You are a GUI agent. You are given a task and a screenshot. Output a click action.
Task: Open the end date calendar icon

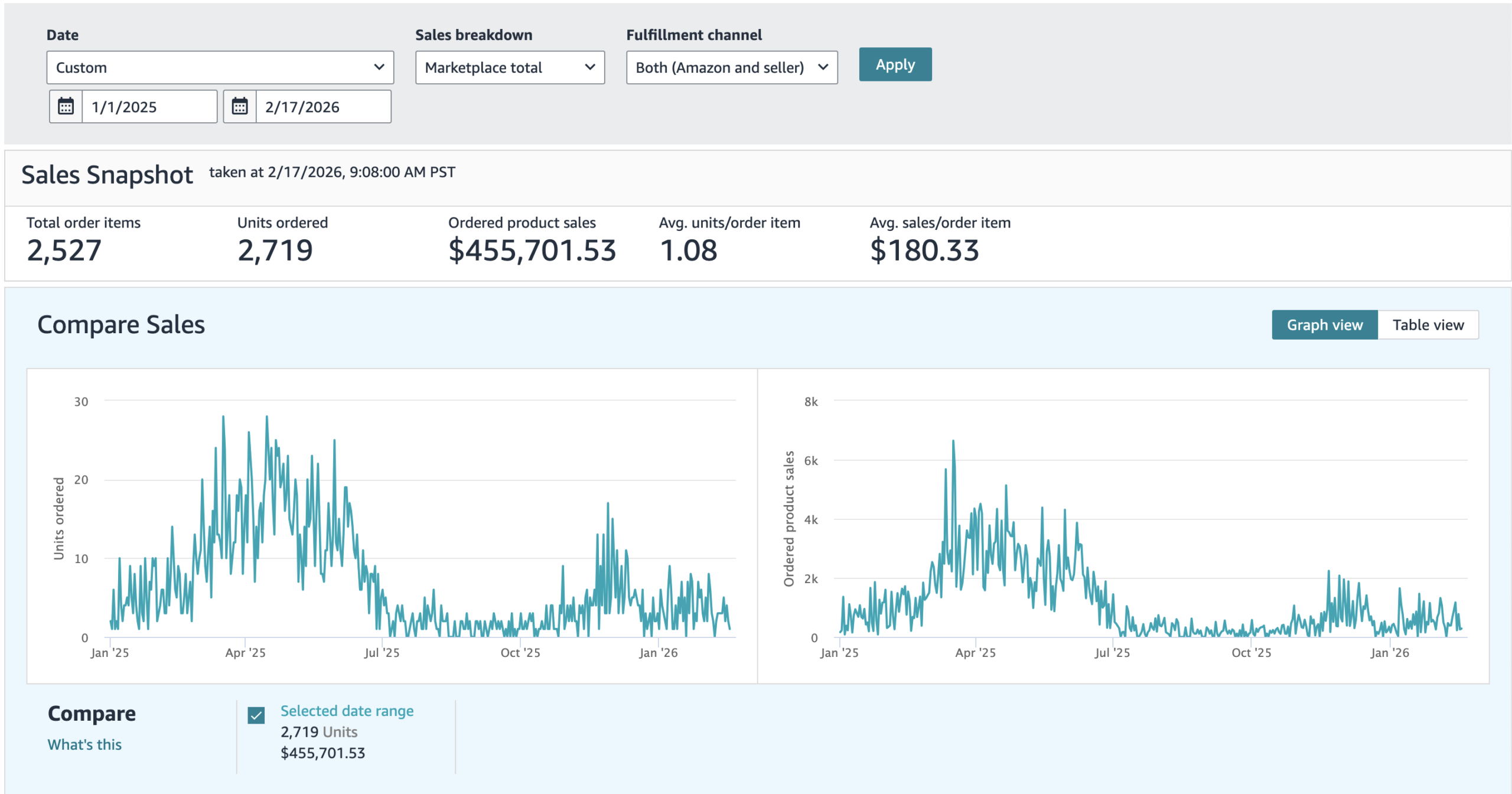pyautogui.click(x=239, y=107)
